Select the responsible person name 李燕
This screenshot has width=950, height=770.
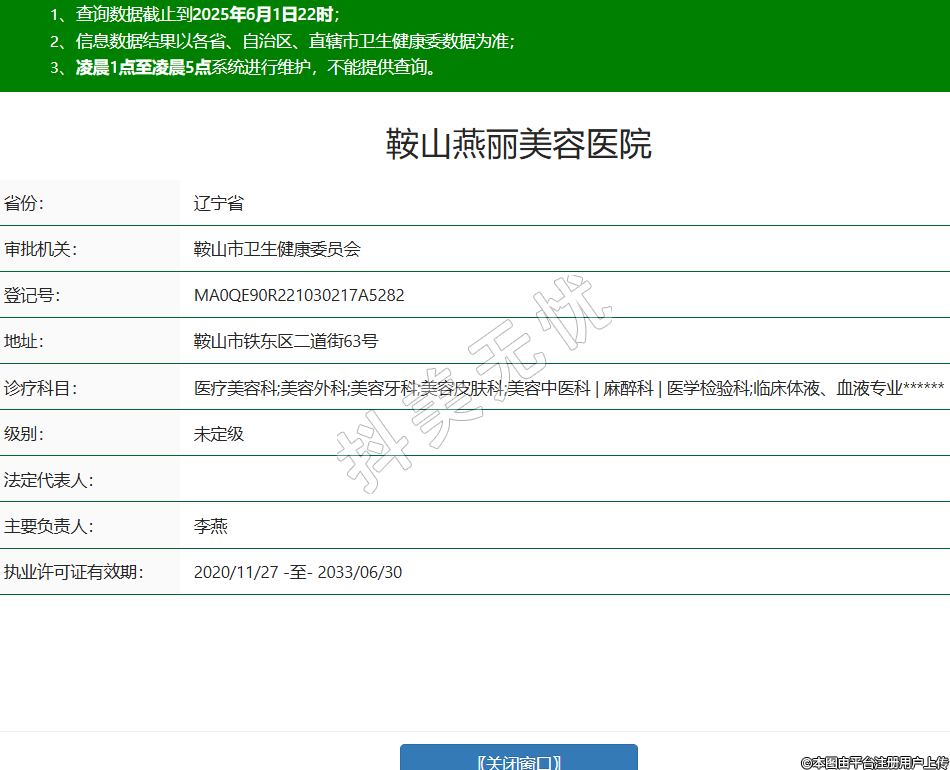(211, 526)
